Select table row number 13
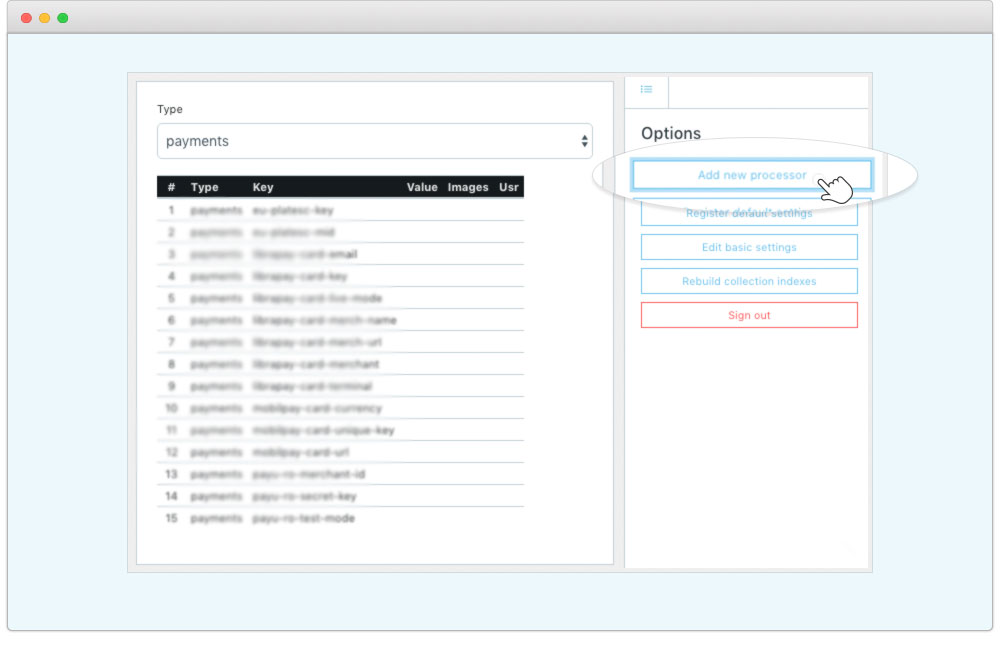The height and width of the screenshot is (646, 1000). click(x=341, y=474)
